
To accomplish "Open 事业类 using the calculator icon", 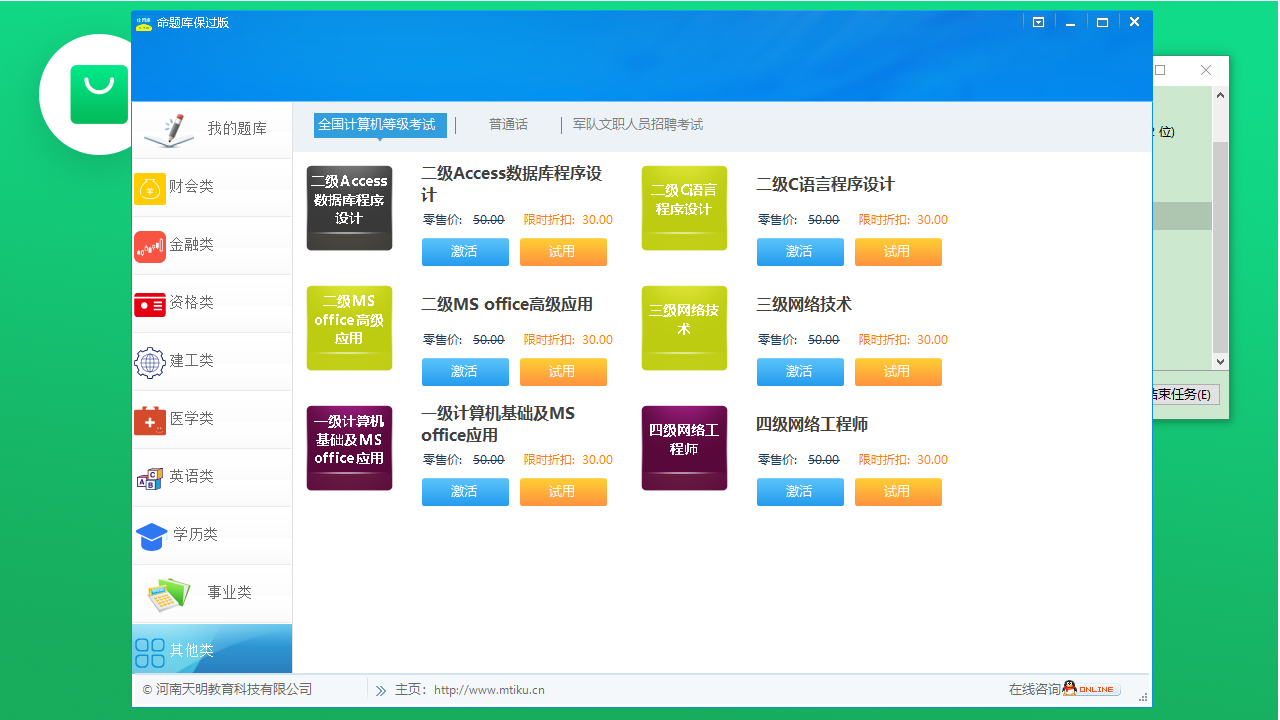I will 166,594.
